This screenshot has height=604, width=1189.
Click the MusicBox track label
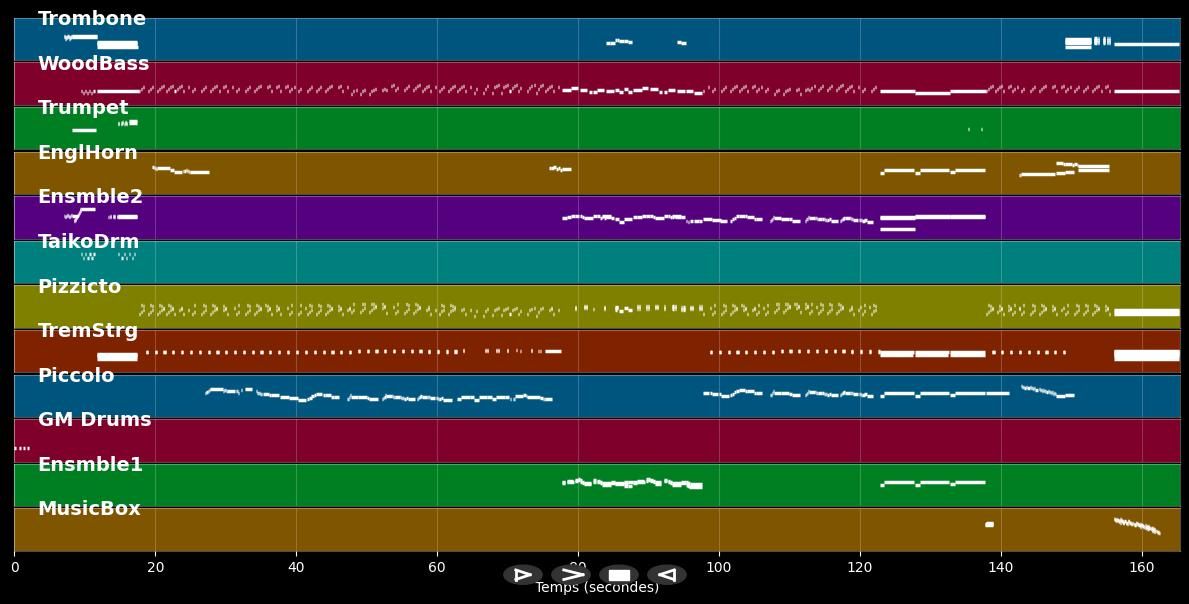(89, 508)
